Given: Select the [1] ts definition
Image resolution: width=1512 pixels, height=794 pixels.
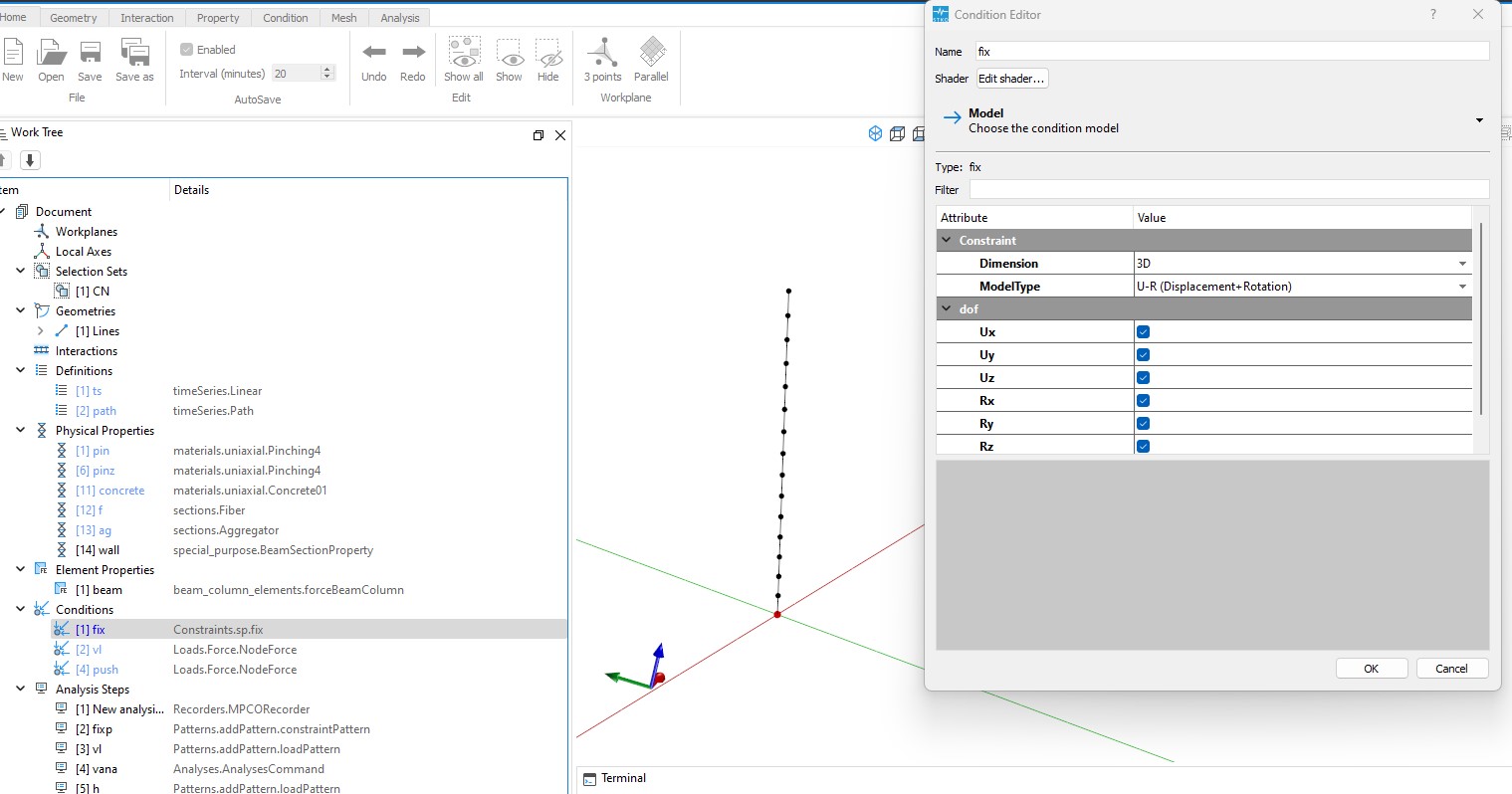Looking at the screenshot, I should pos(89,391).
